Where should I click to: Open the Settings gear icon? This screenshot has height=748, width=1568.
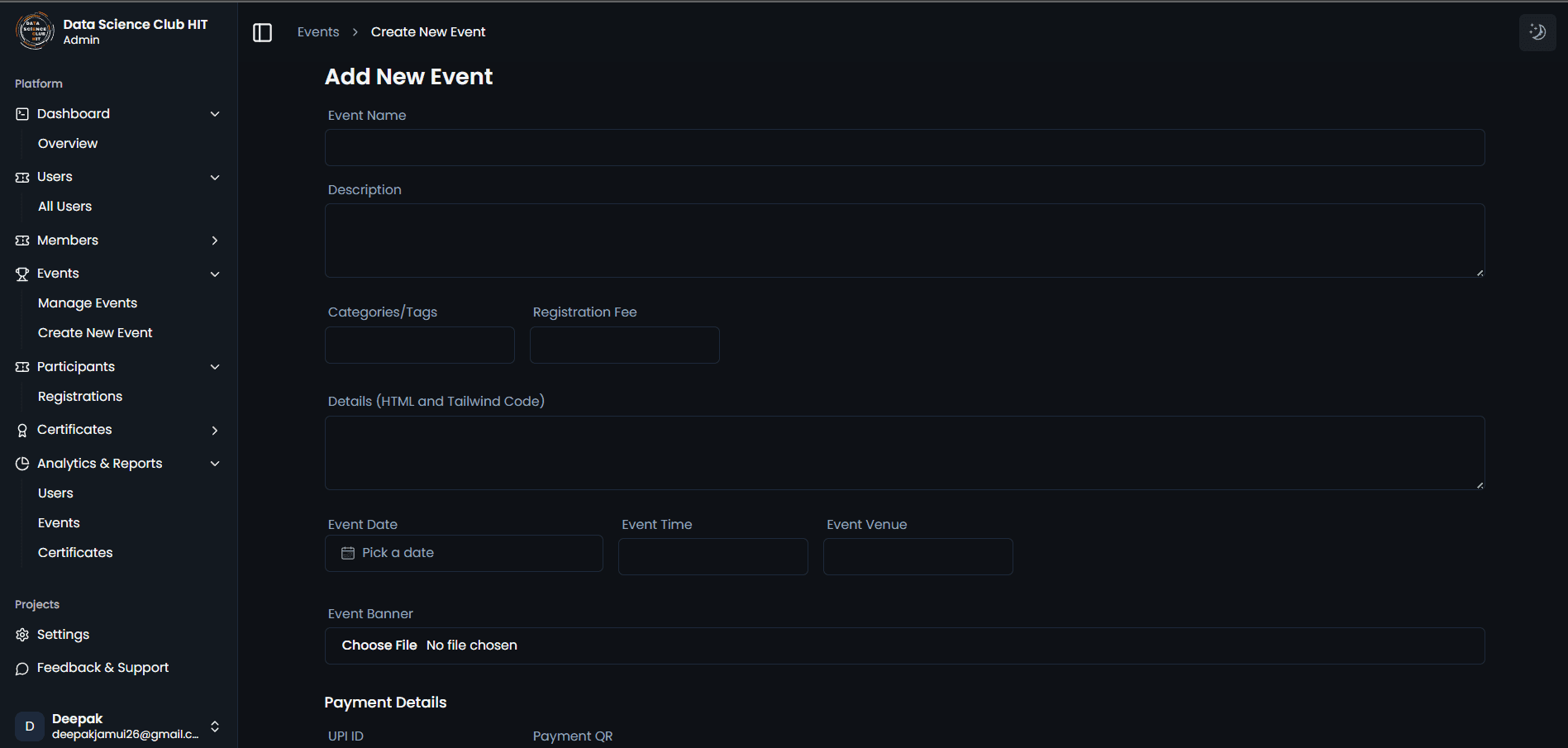point(21,634)
